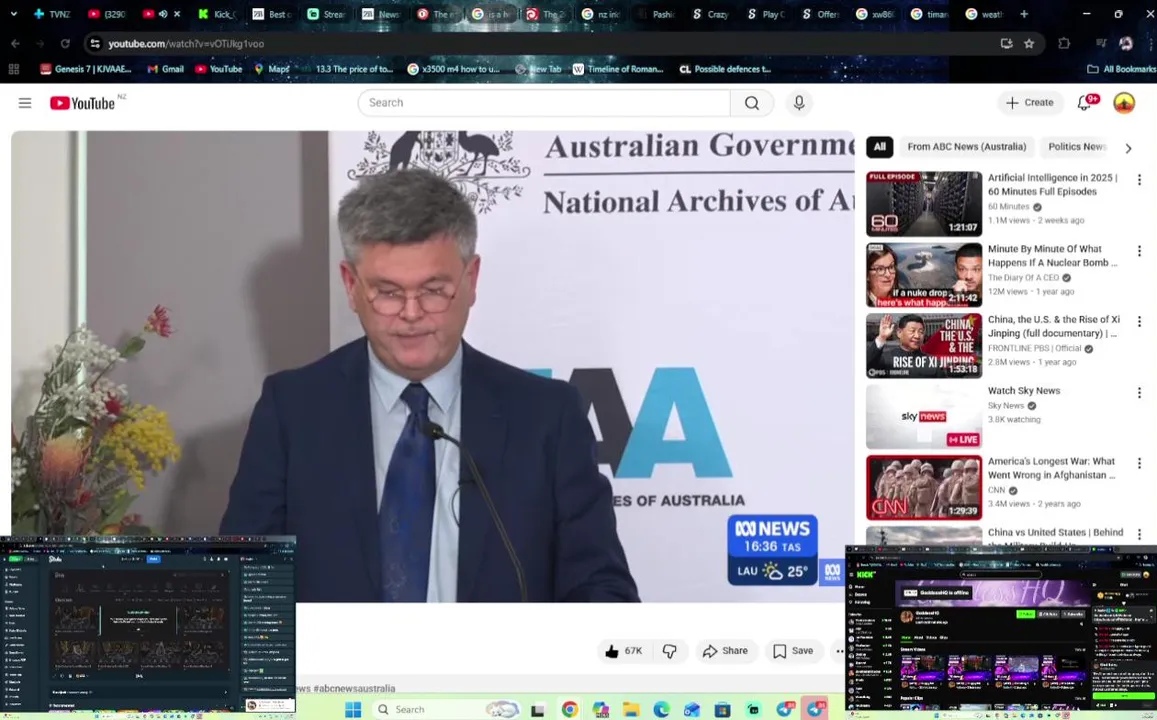Click the Create button
Viewport: 1157px width, 720px height.
click(1030, 103)
